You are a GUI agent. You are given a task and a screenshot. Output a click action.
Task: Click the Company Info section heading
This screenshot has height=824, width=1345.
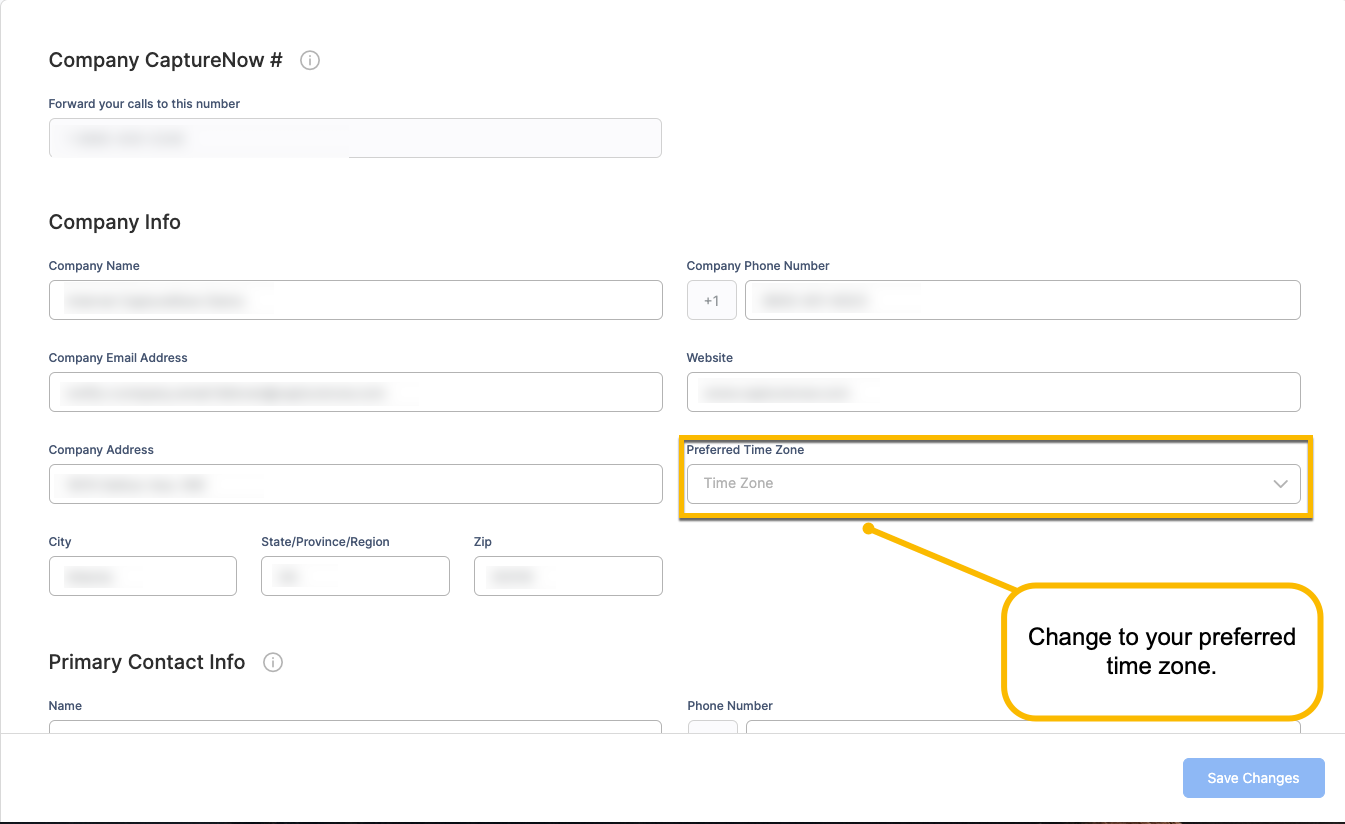click(115, 222)
